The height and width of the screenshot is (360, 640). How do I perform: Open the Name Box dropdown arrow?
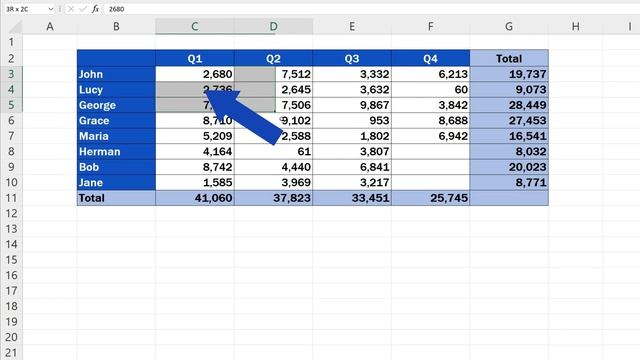tap(51, 9)
